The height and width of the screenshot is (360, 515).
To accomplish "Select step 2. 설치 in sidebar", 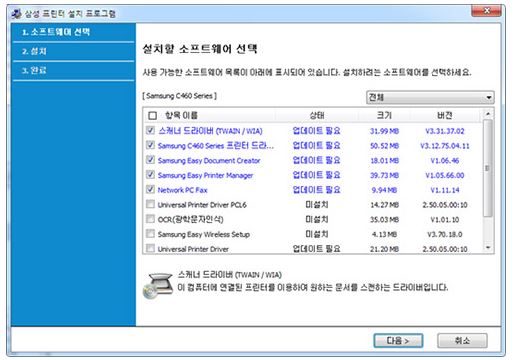I will click(x=73, y=51).
